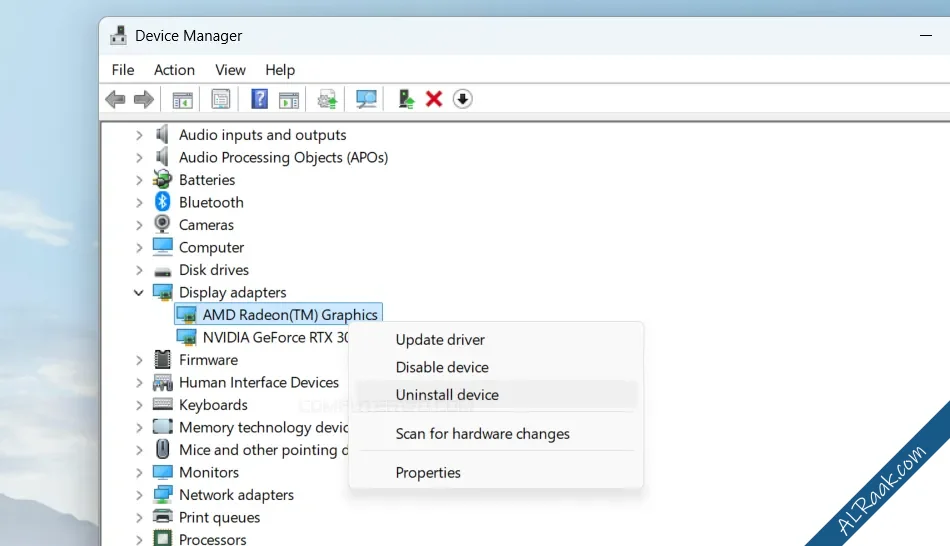The height and width of the screenshot is (546, 950).
Task: Open the Properties sheet toolbar icon
Action: coord(221,99)
